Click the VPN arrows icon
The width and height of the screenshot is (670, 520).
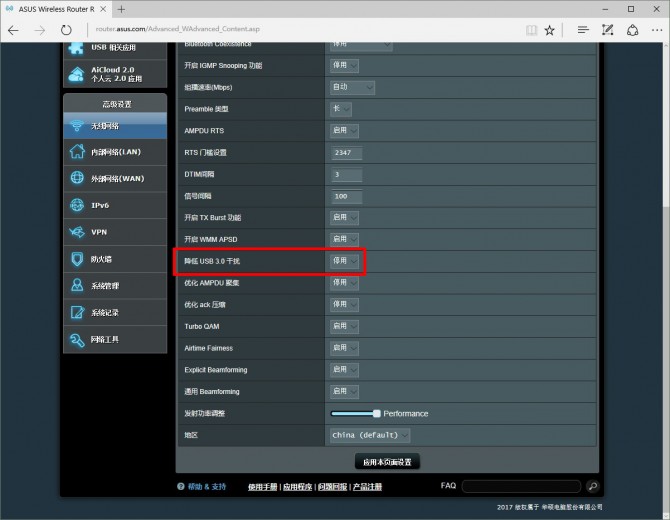[77, 232]
